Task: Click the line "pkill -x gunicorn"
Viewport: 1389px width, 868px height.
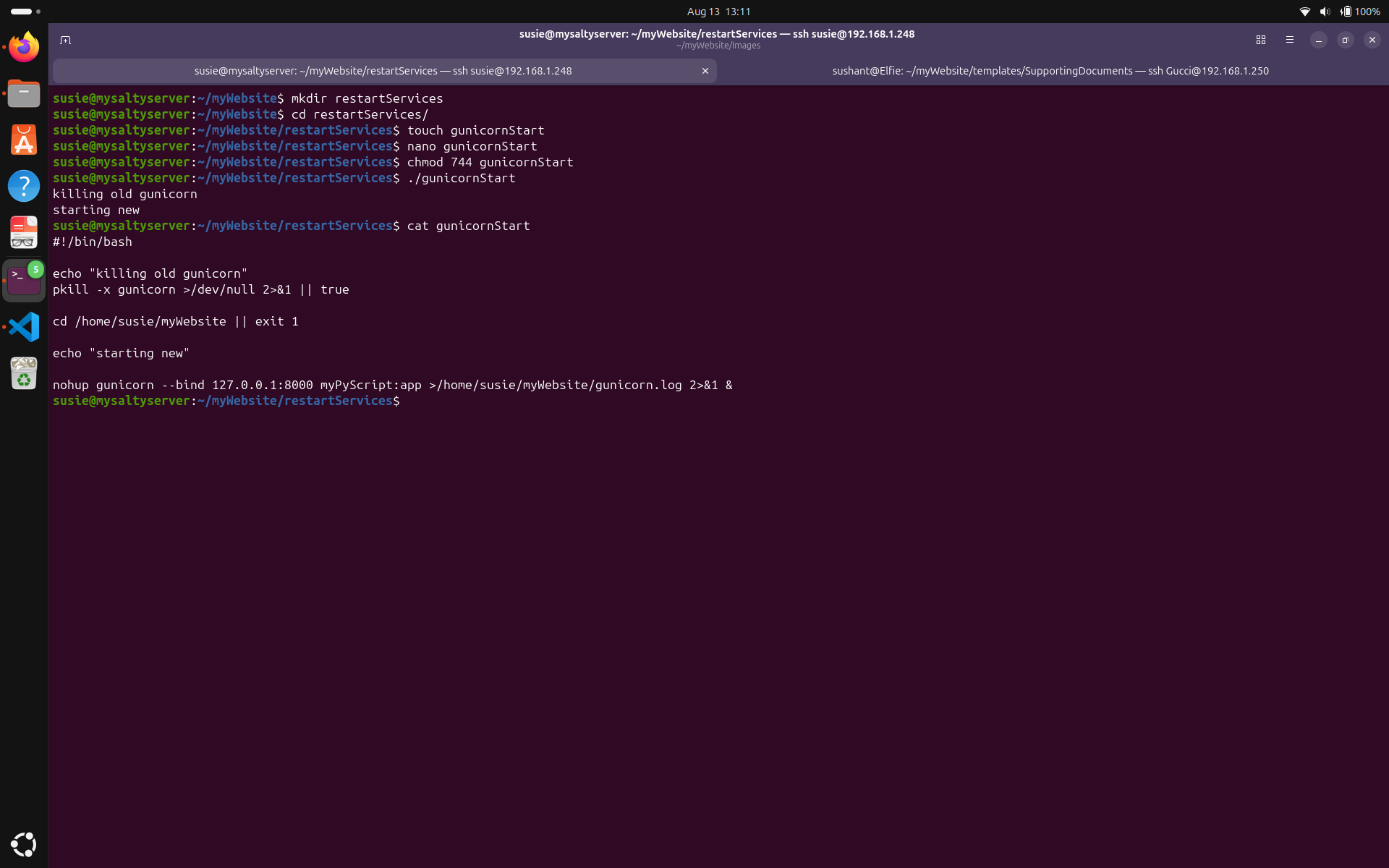Action: click(201, 290)
